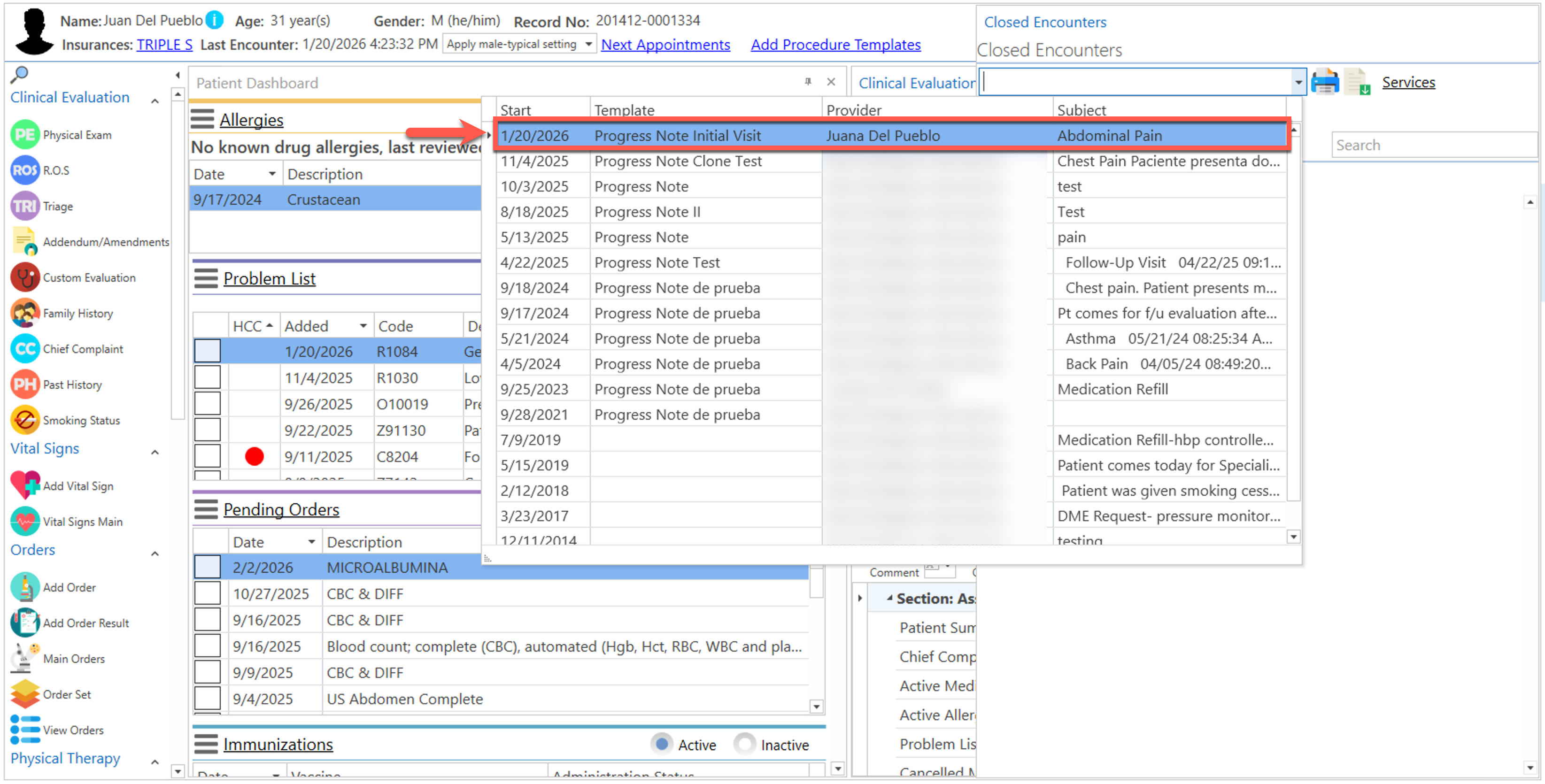Viewport: 1545px width, 784px height.
Task: Open the Closed Encounters combo box arrow
Action: [x=1298, y=83]
